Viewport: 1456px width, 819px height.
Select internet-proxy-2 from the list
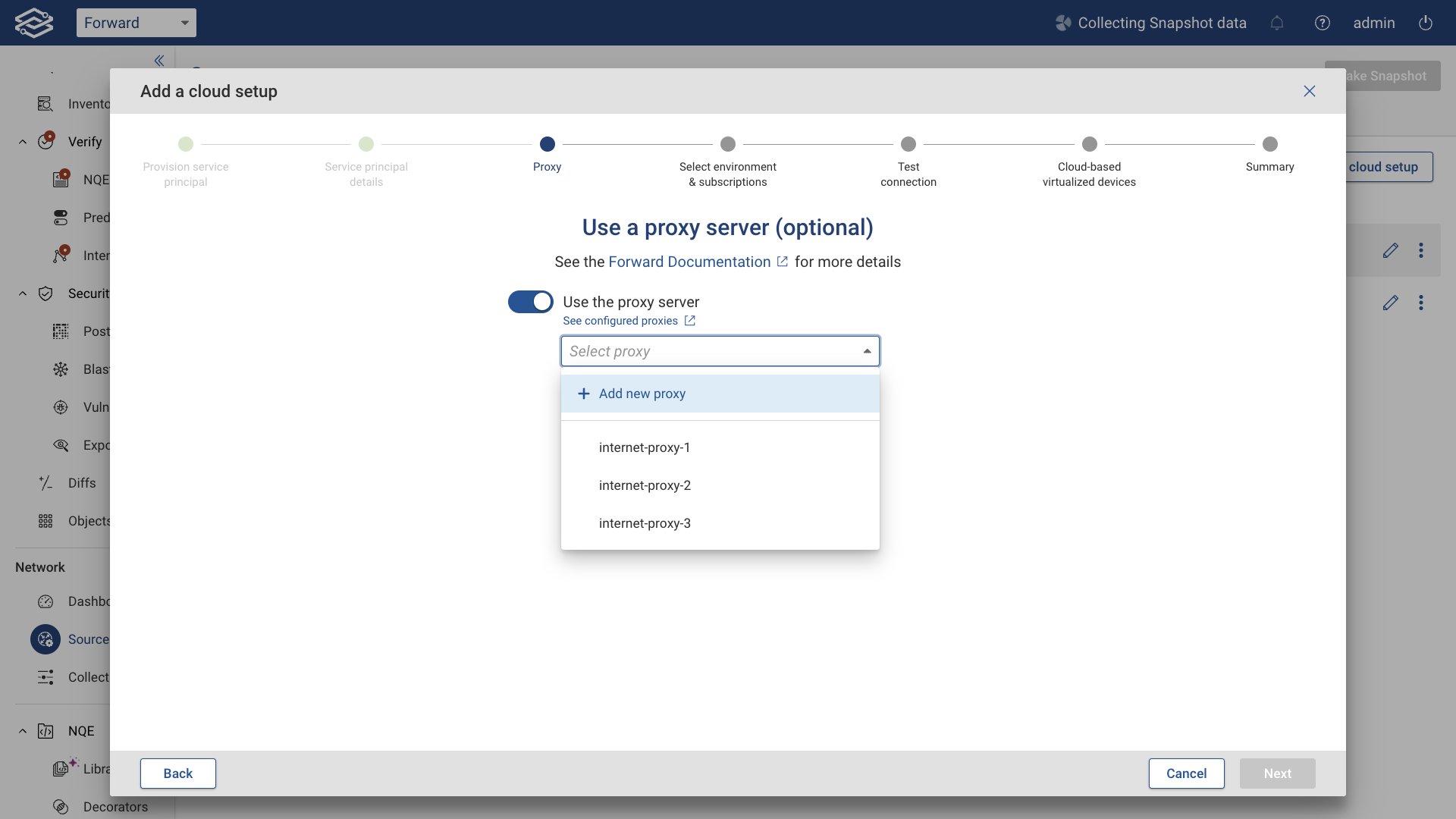(x=645, y=485)
